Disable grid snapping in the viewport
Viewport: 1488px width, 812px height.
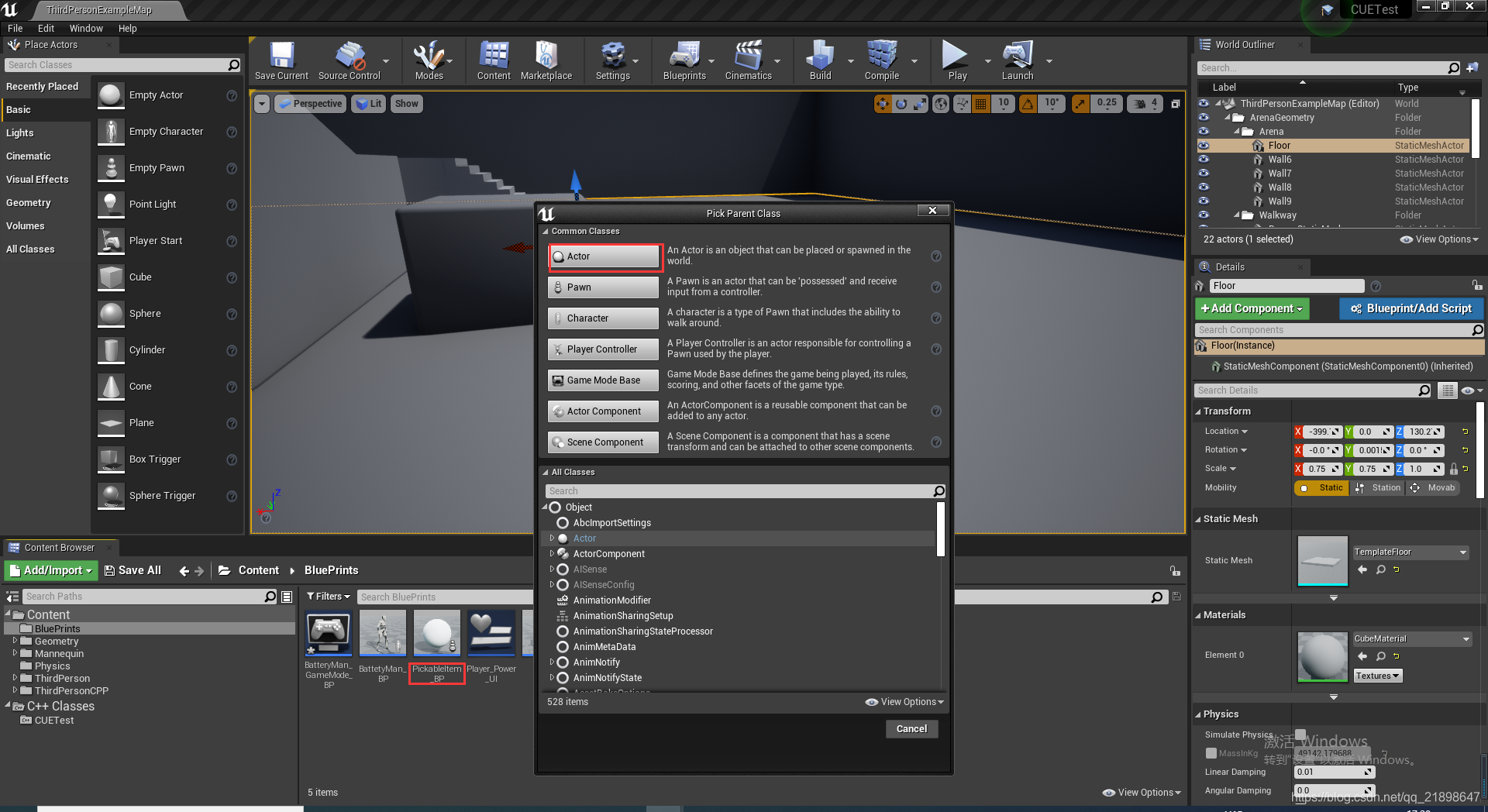point(980,104)
